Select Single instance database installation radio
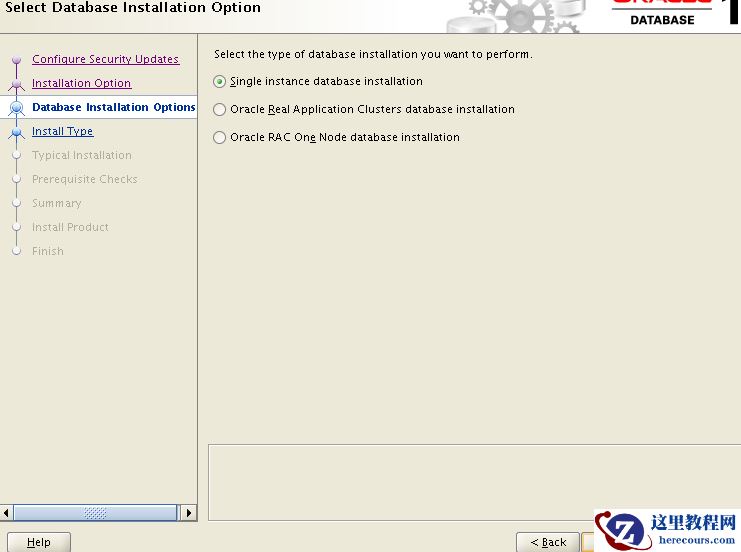 pos(219,82)
